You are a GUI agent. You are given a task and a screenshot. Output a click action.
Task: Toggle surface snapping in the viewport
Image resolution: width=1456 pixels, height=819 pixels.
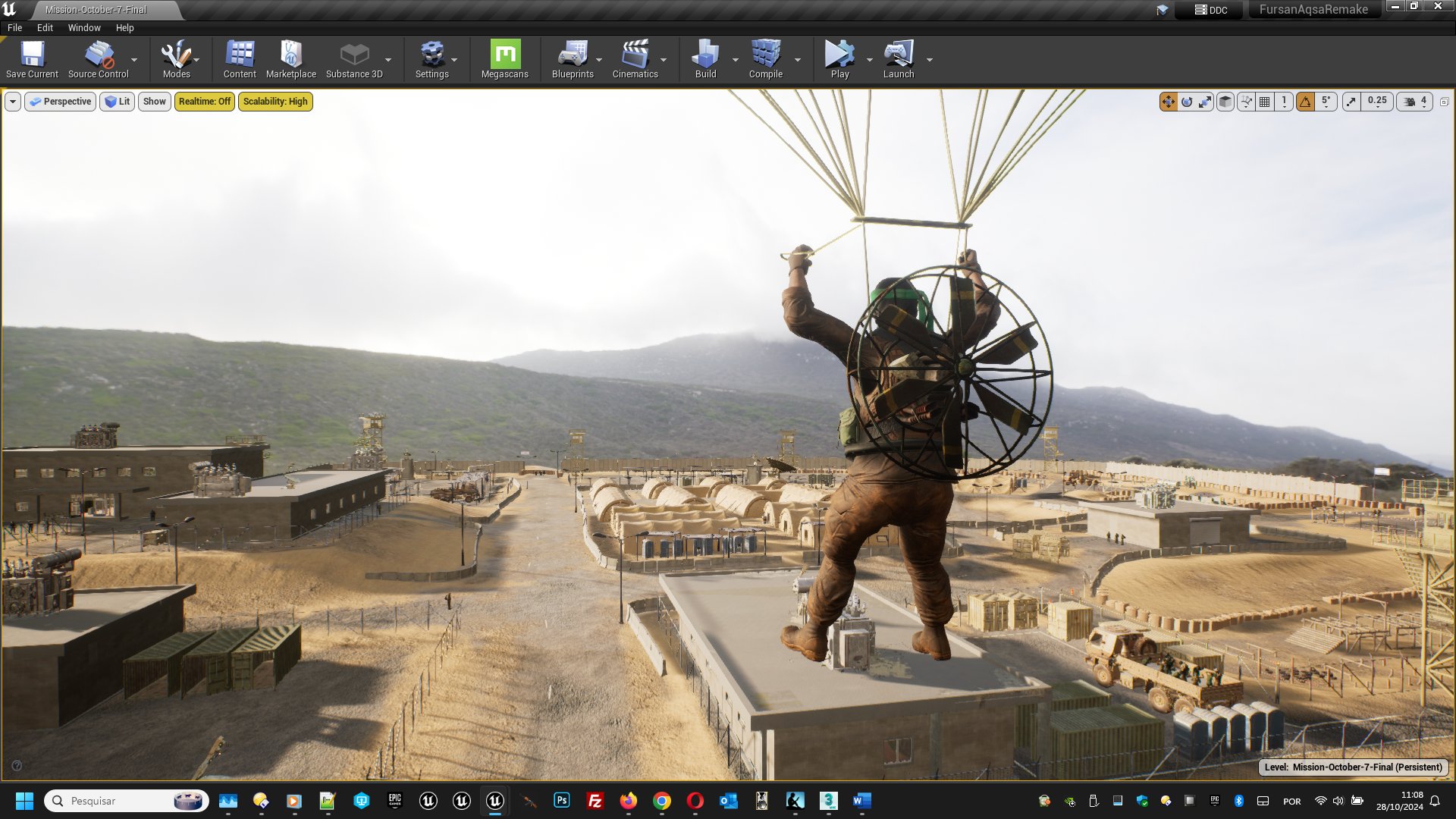pos(1246,102)
